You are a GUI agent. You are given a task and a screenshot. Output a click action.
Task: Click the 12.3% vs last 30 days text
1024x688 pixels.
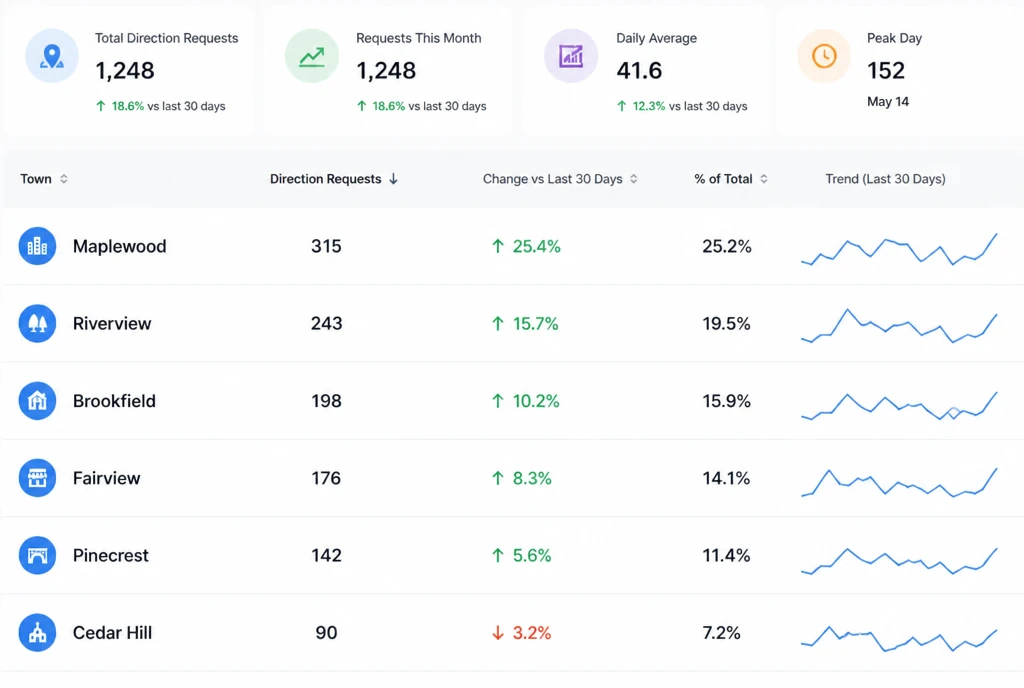(x=682, y=106)
